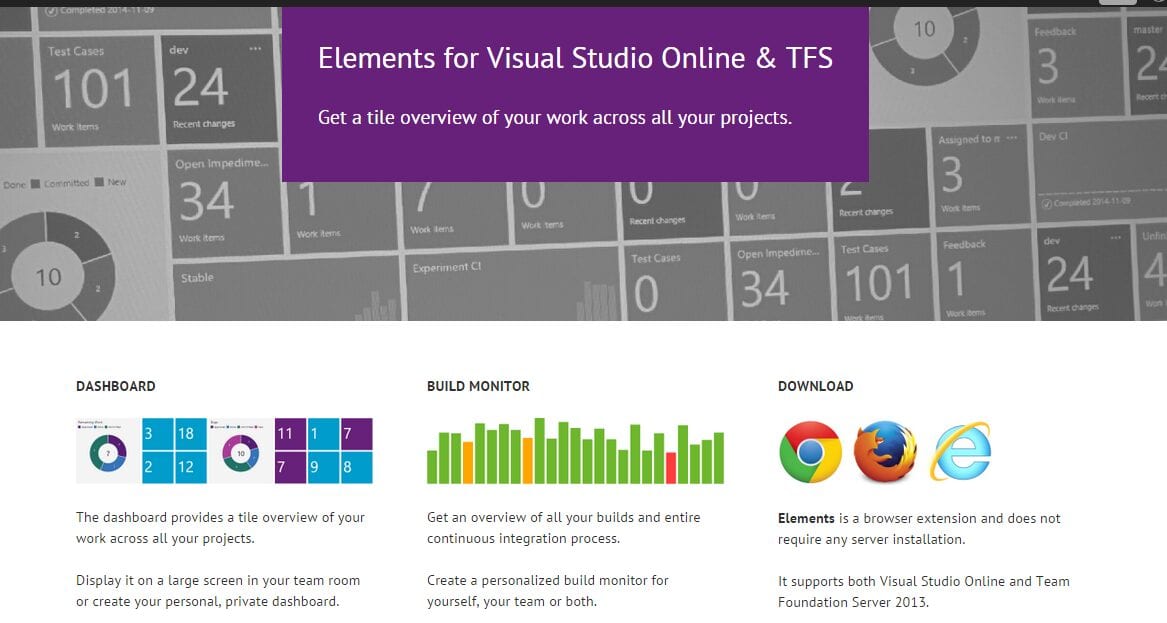The image size is (1167, 623).
Task: Select the large donut chart showing 10
Action: pyautogui.click(x=48, y=276)
